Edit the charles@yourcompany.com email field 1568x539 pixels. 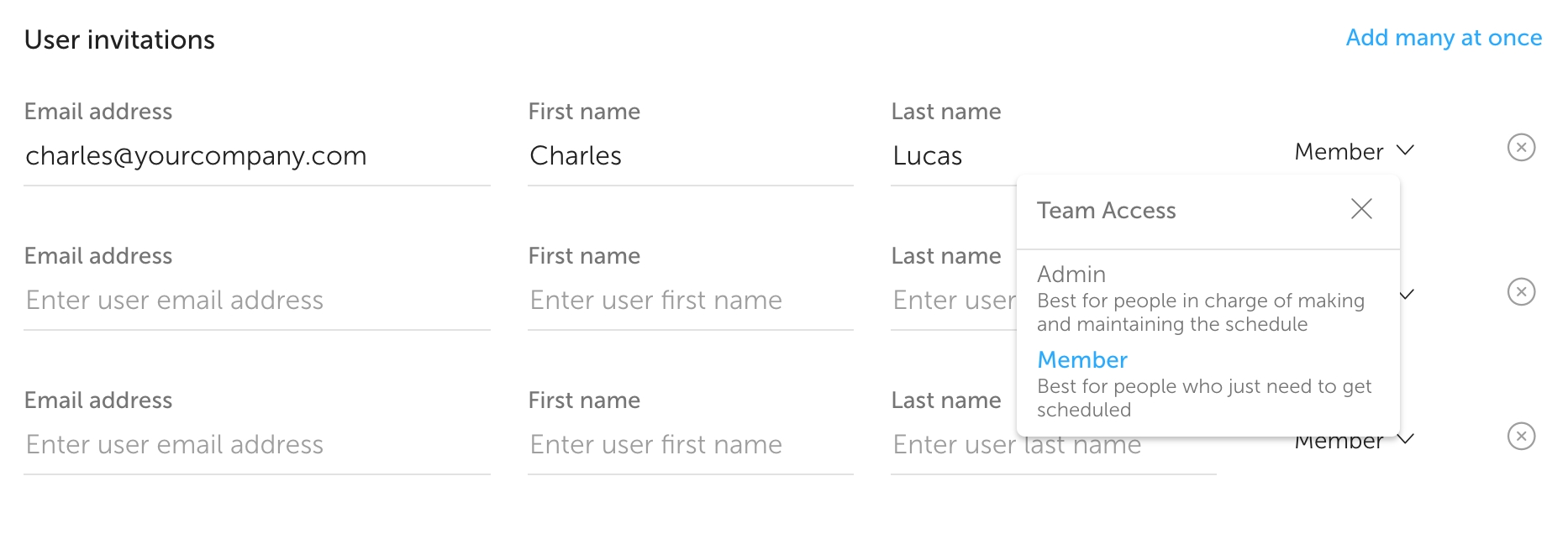(x=256, y=156)
